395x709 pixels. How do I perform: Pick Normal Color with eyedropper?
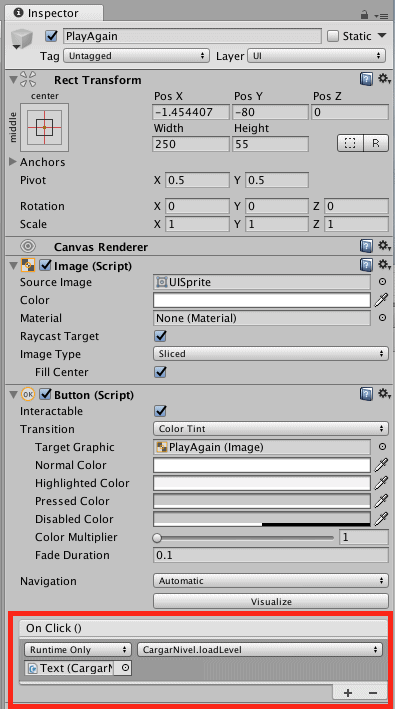tap(381, 465)
